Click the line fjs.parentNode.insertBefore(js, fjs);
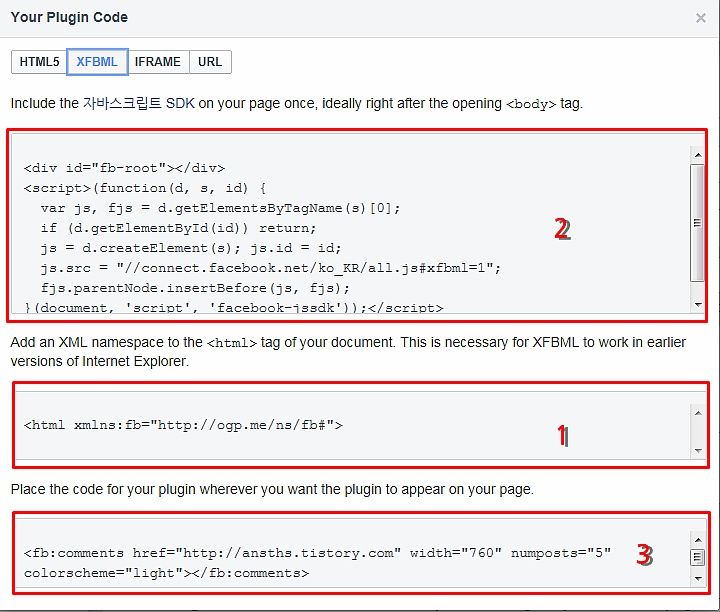 [x=195, y=288]
